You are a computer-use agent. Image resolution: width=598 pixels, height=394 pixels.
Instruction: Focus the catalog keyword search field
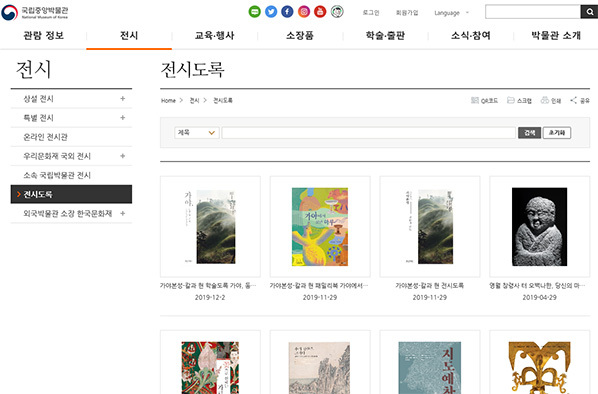click(x=368, y=133)
